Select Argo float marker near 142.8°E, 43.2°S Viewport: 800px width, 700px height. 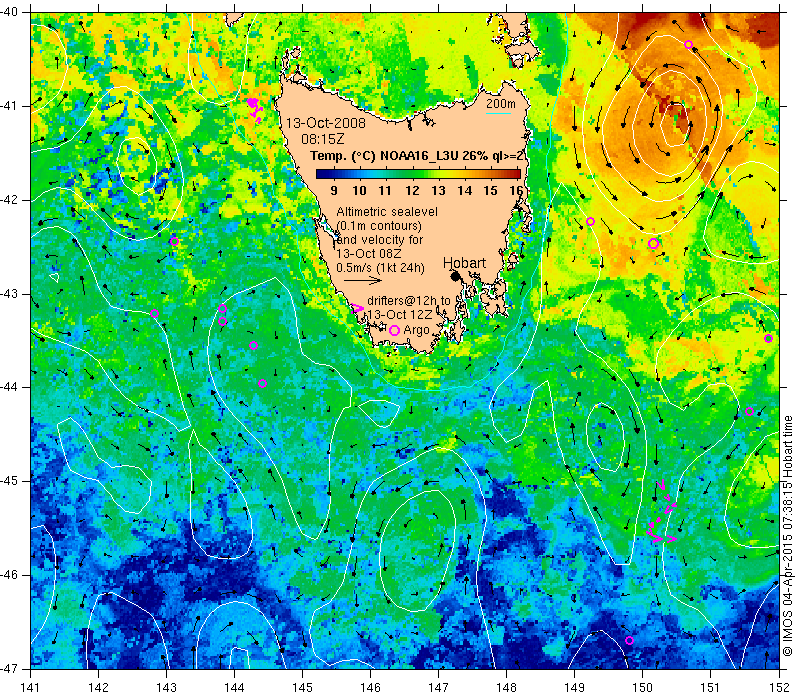point(154,313)
